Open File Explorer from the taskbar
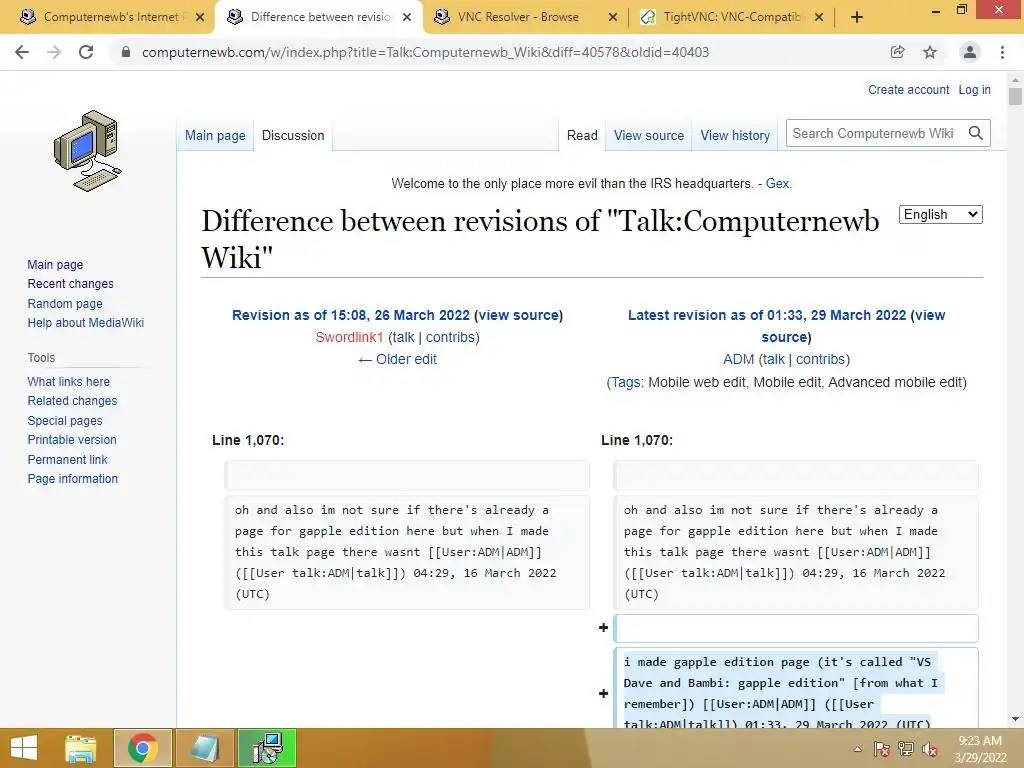 pos(81,748)
